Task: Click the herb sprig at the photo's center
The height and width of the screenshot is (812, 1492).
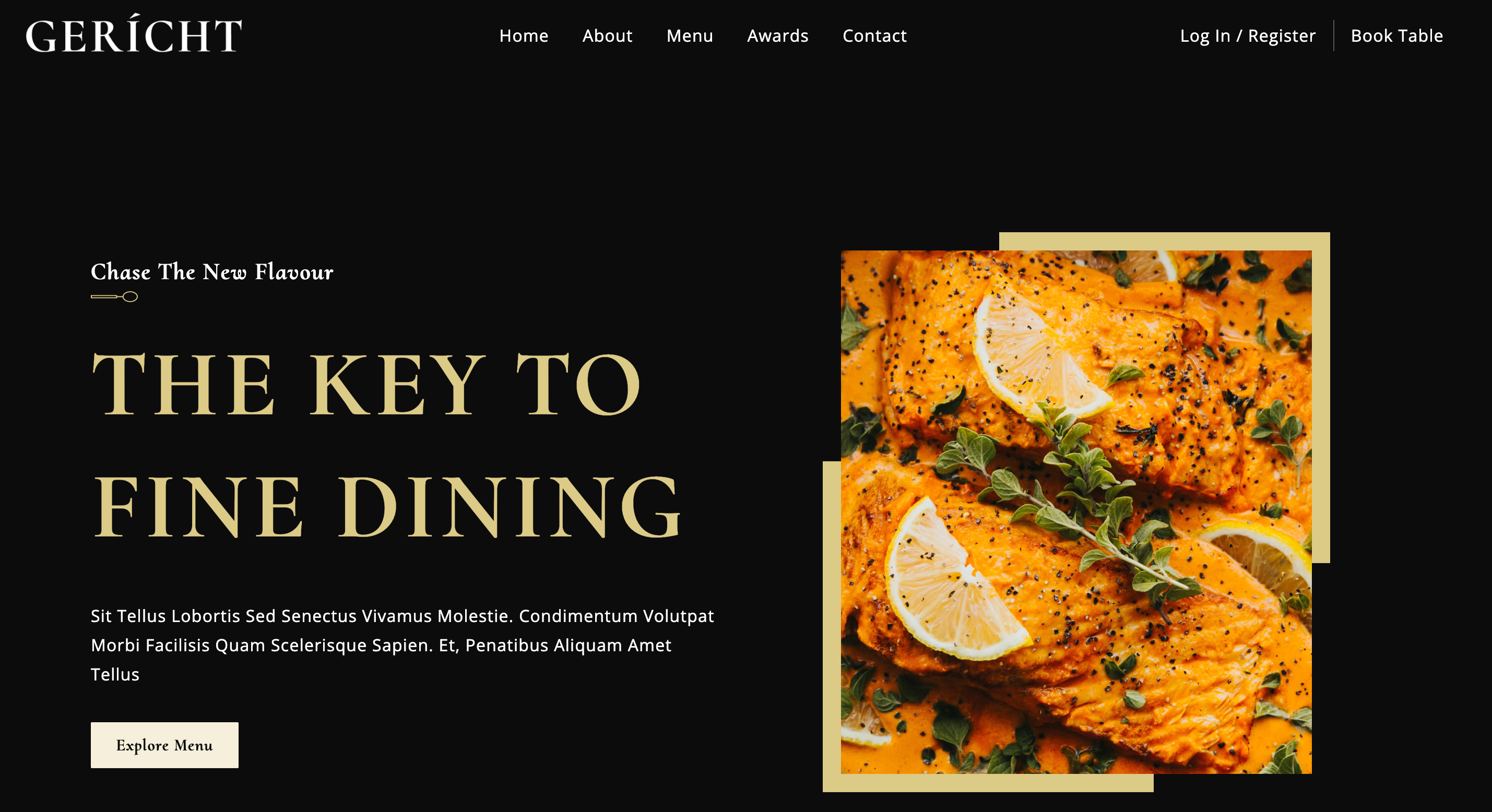Action: pyautogui.click(x=1072, y=498)
